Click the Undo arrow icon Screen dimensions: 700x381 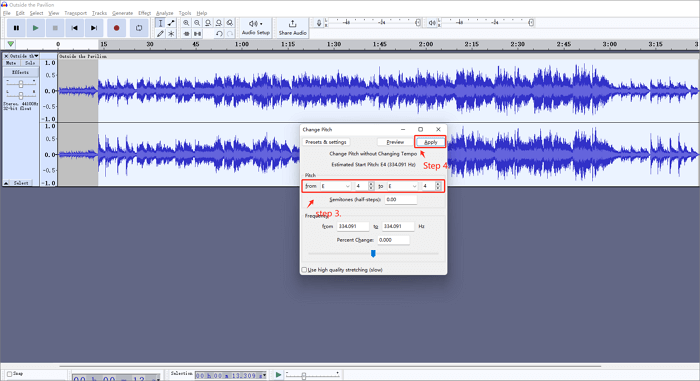coord(219,33)
